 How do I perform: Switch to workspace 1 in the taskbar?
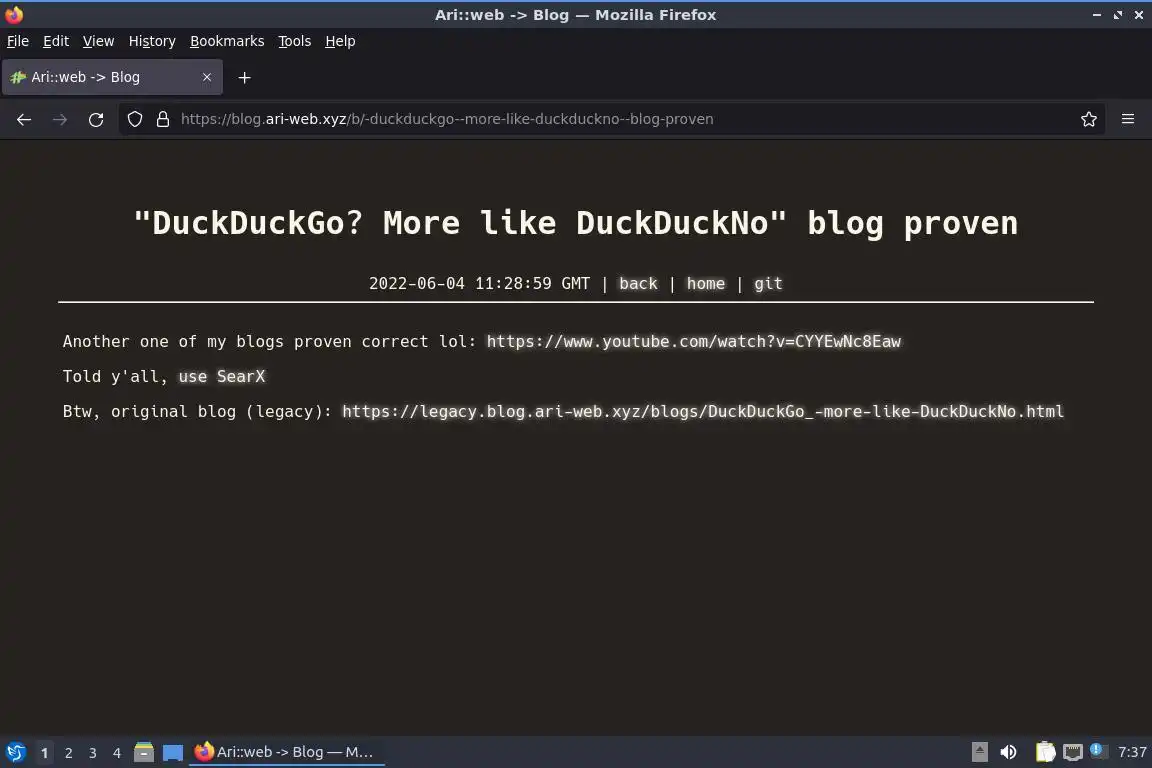[x=45, y=753]
